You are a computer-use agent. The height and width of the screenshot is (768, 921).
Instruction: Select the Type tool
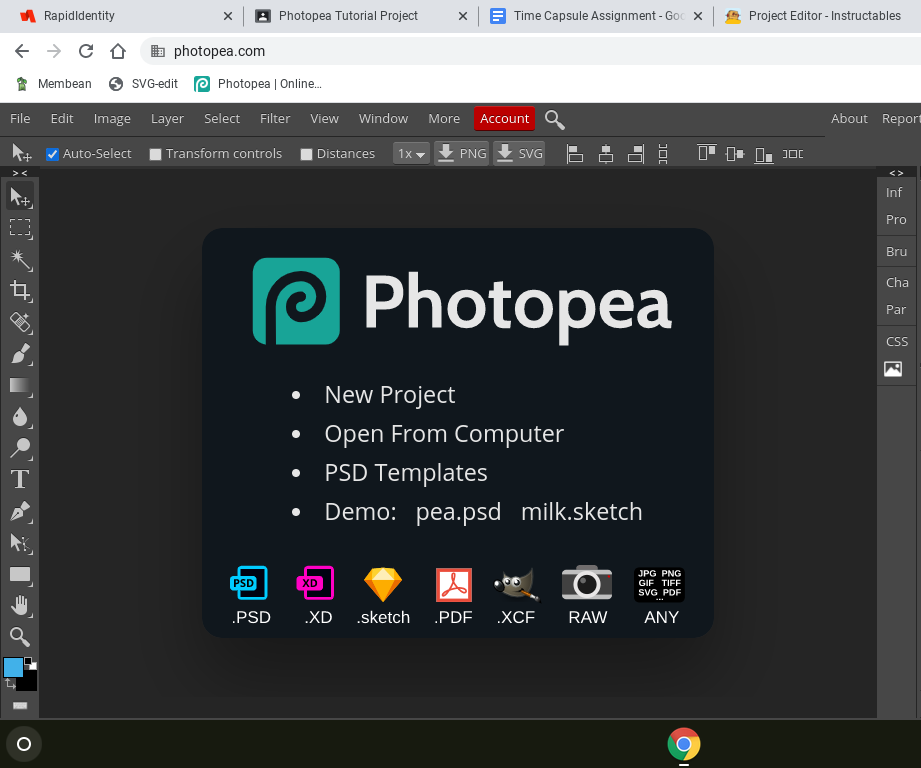point(20,480)
